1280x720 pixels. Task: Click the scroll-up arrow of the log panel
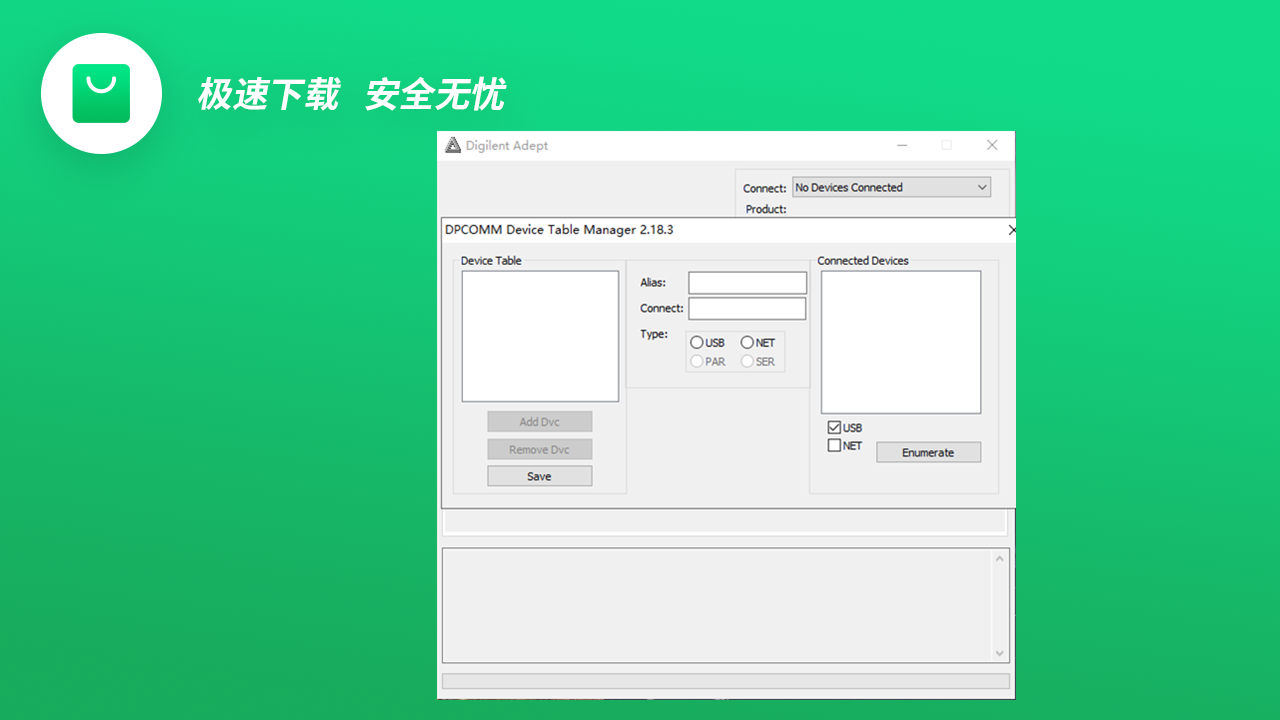click(999, 558)
